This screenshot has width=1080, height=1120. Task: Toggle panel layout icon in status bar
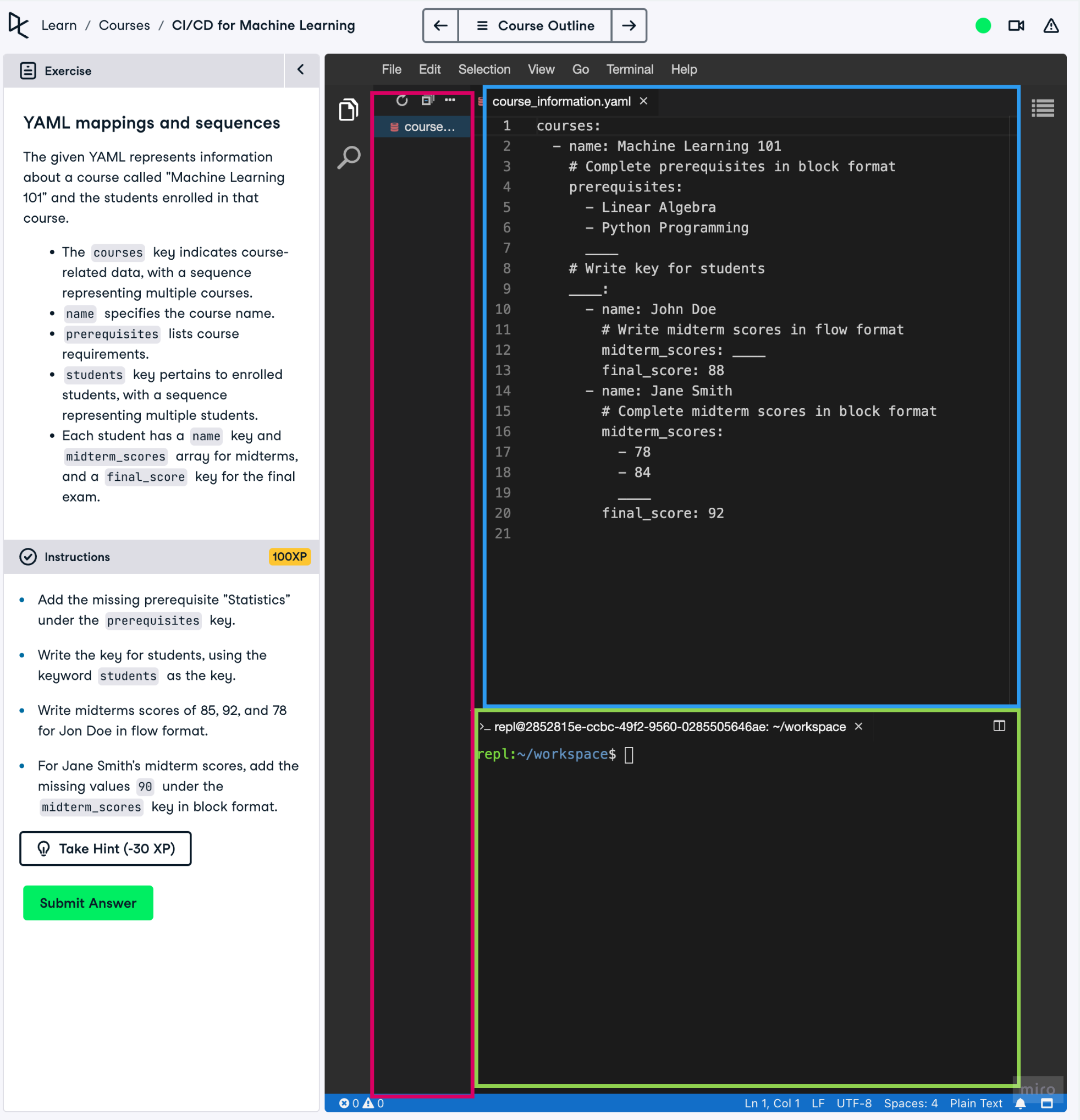coord(1046,1103)
